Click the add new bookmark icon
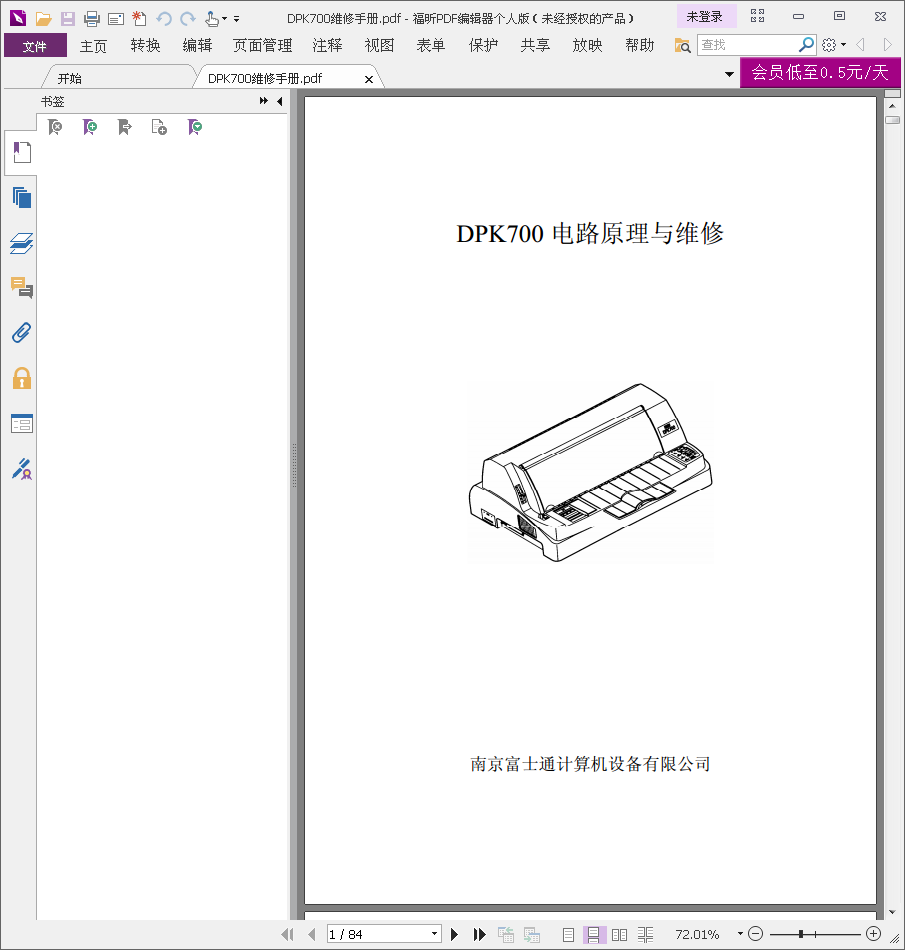The height and width of the screenshot is (950, 905). tap(90, 127)
